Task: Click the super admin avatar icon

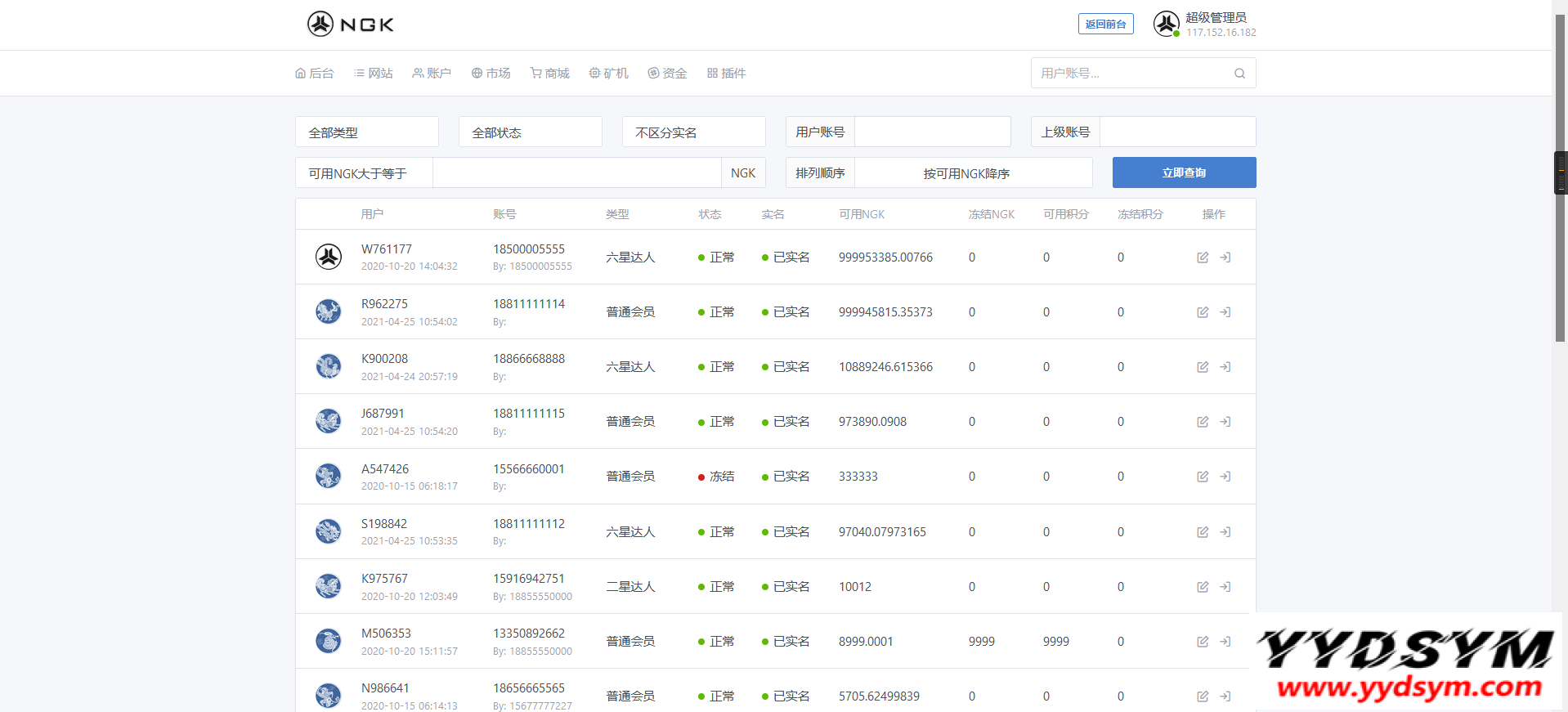Action: point(1166,24)
